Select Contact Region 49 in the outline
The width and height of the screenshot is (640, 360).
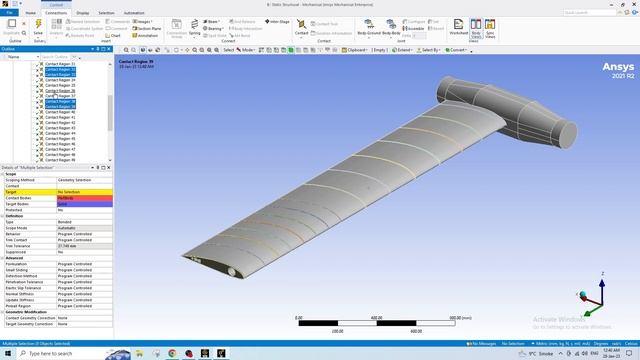tap(60, 160)
